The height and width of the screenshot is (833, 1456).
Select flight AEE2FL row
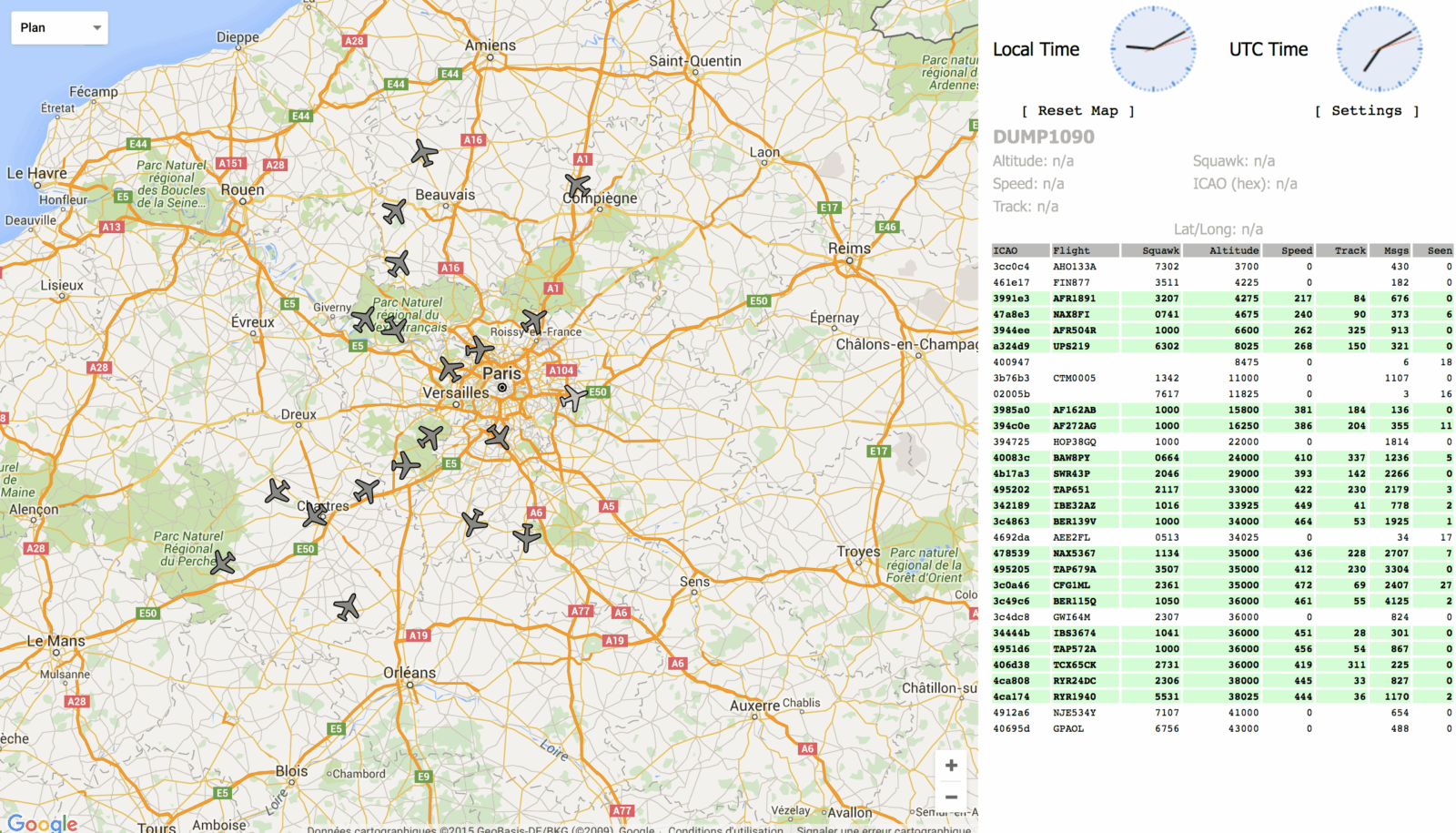pos(1222,537)
